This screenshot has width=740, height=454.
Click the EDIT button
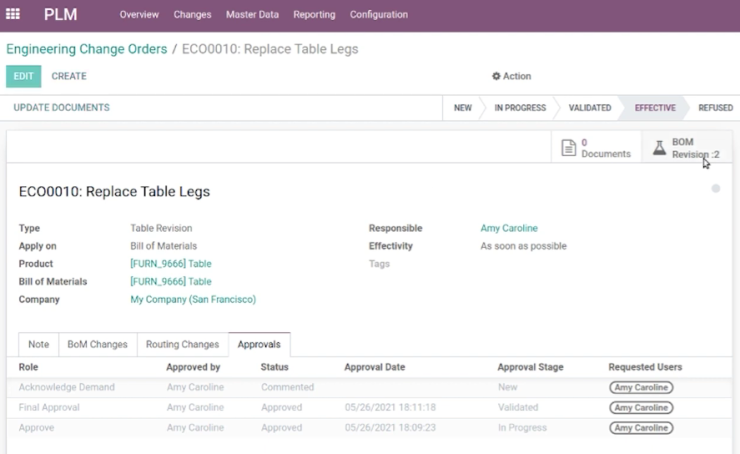pos(24,76)
